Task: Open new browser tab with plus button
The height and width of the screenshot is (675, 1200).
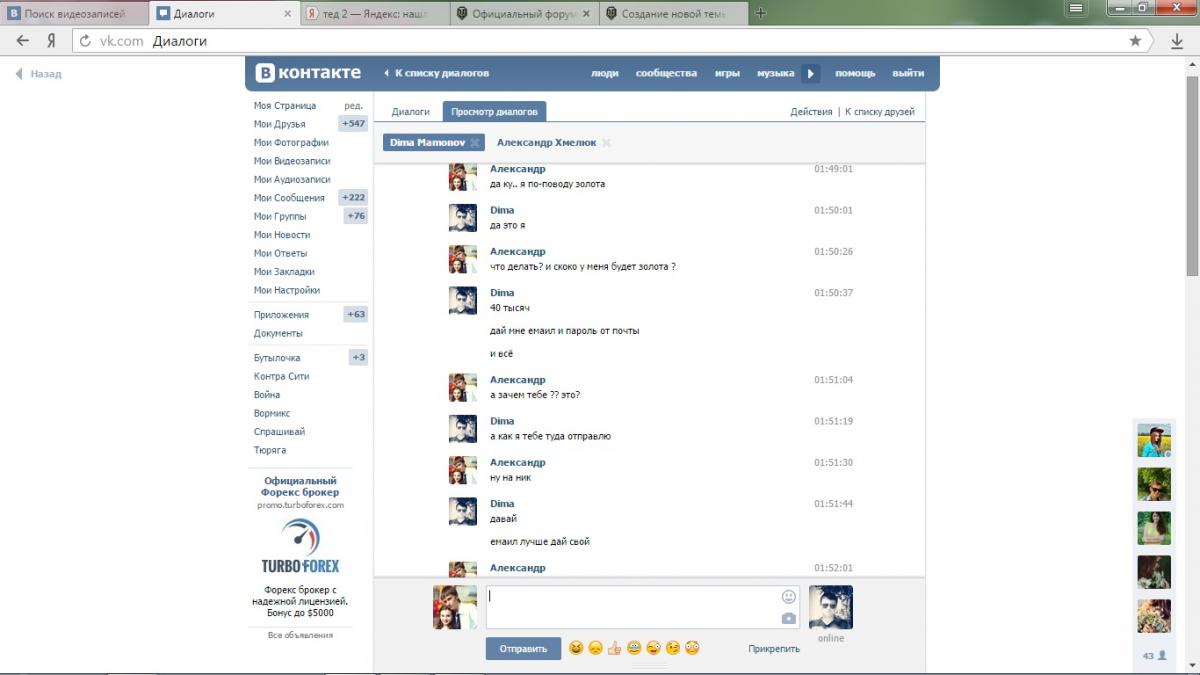Action: pos(761,13)
